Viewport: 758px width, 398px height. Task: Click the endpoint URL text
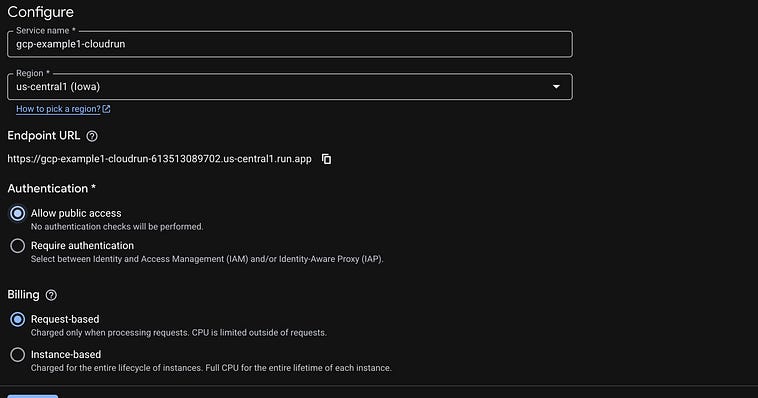pyautogui.click(x=160, y=159)
